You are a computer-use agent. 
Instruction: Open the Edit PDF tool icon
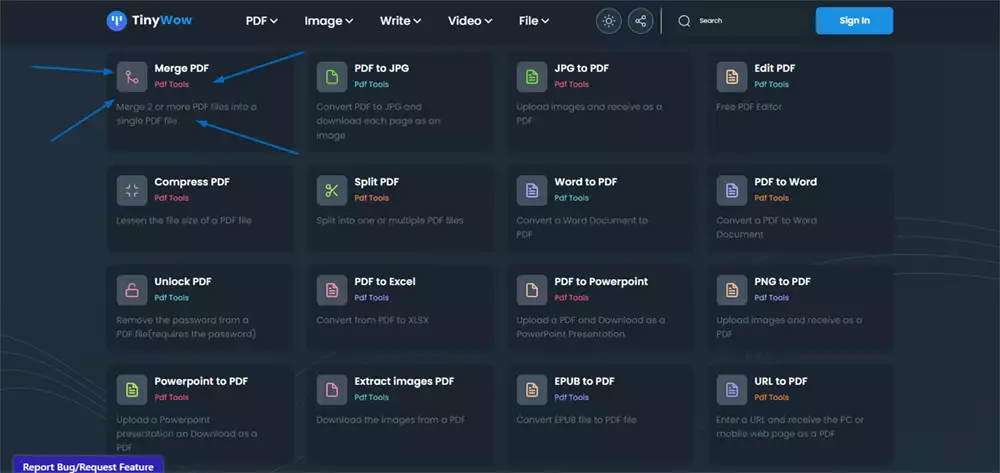click(x=732, y=77)
